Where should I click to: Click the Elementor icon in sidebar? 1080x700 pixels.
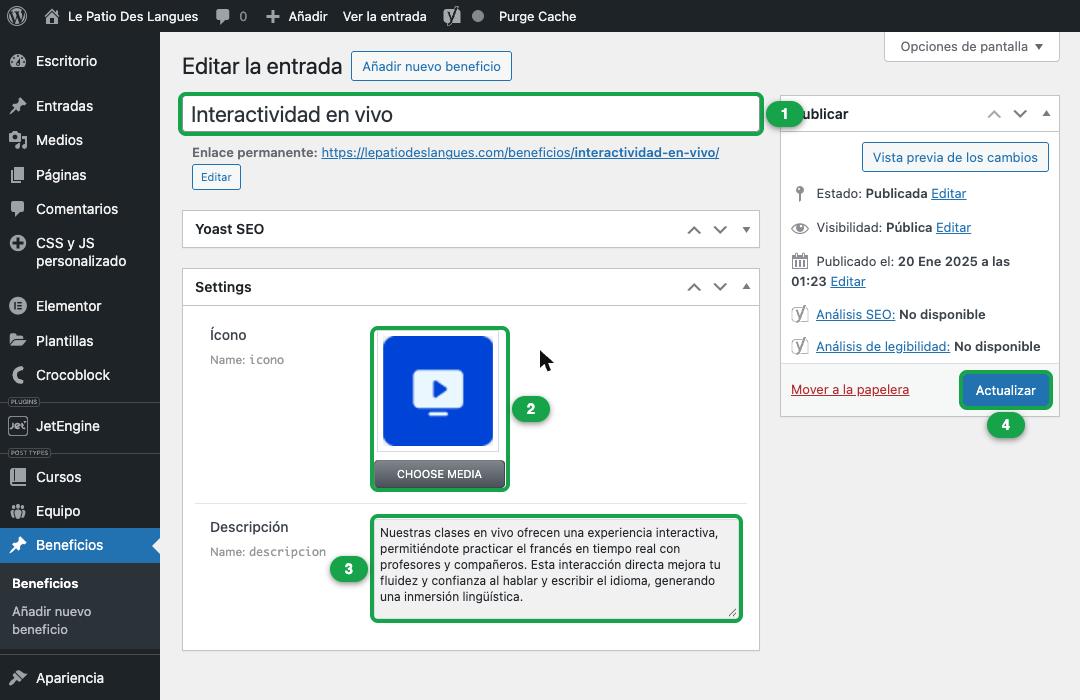[18, 306]
